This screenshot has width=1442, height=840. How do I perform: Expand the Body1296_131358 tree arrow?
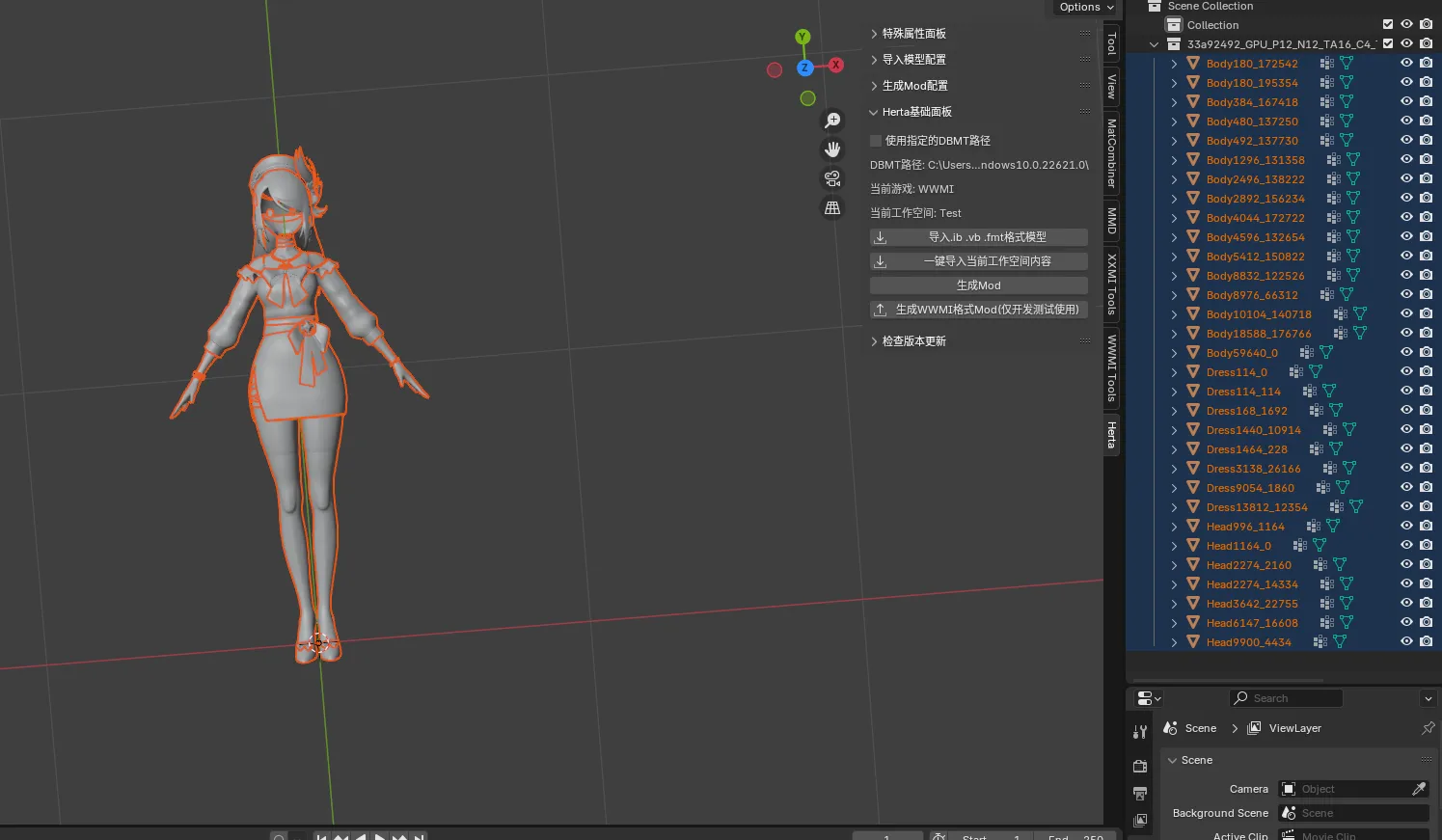[x=1174, y=160]
